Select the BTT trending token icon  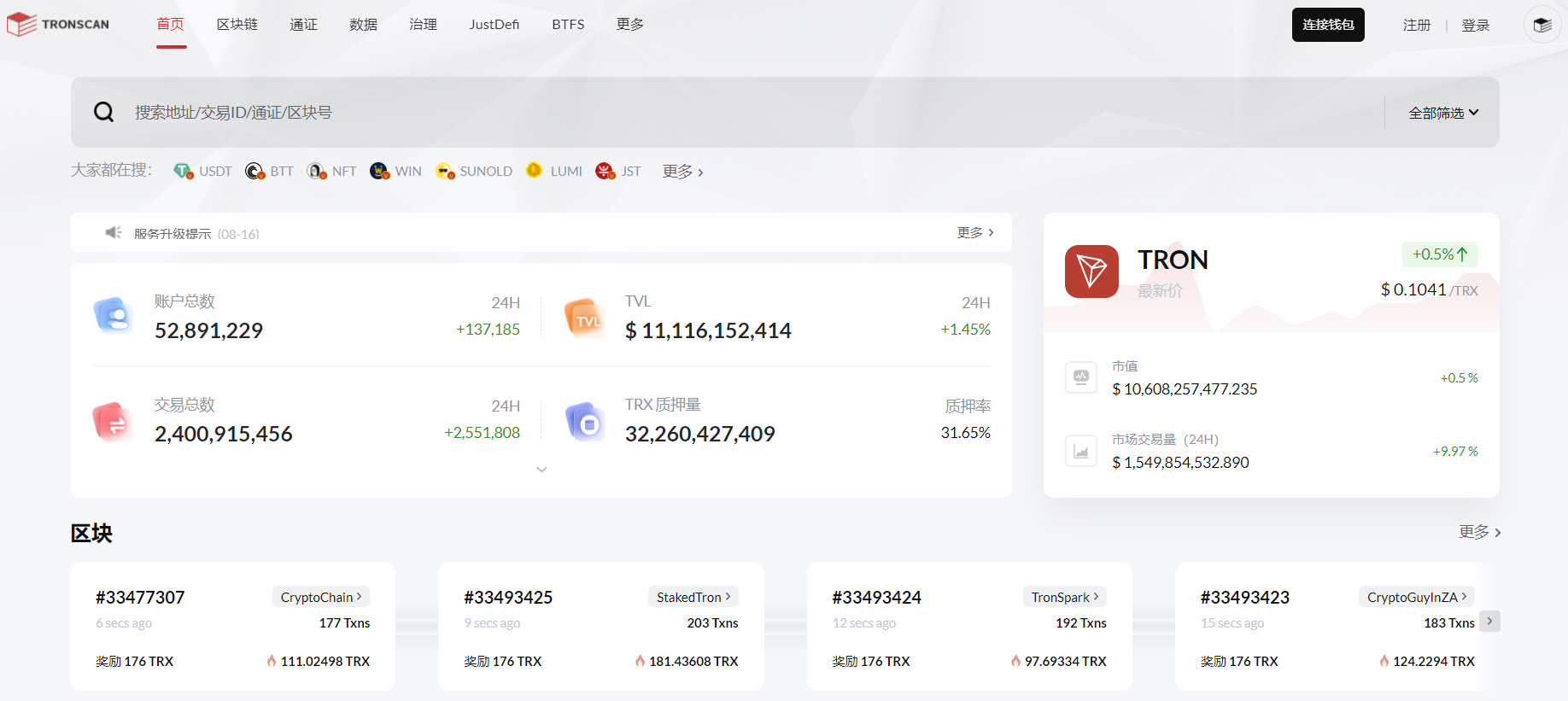255,171
